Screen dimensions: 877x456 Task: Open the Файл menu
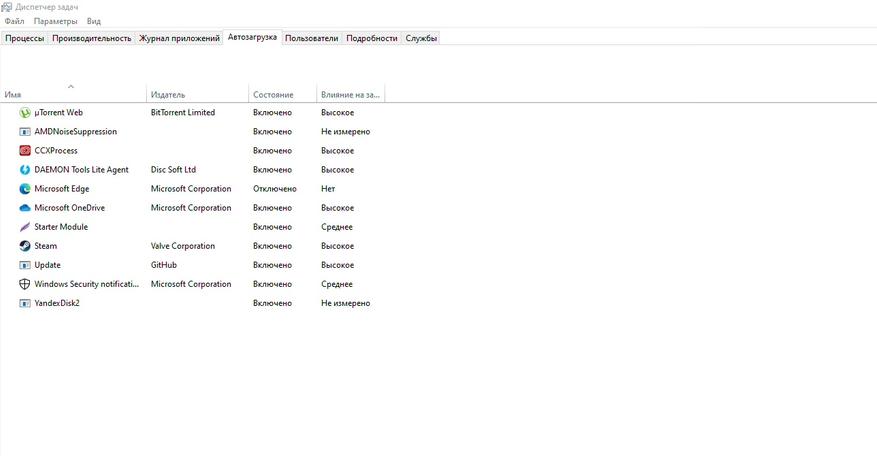pos(15,21)
